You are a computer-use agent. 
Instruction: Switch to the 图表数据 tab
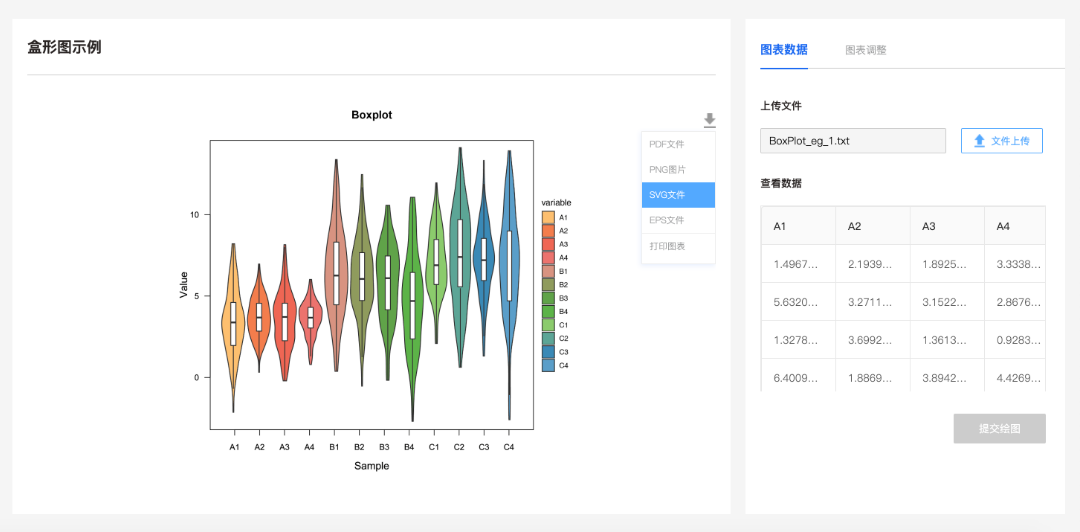click(784, 50)
